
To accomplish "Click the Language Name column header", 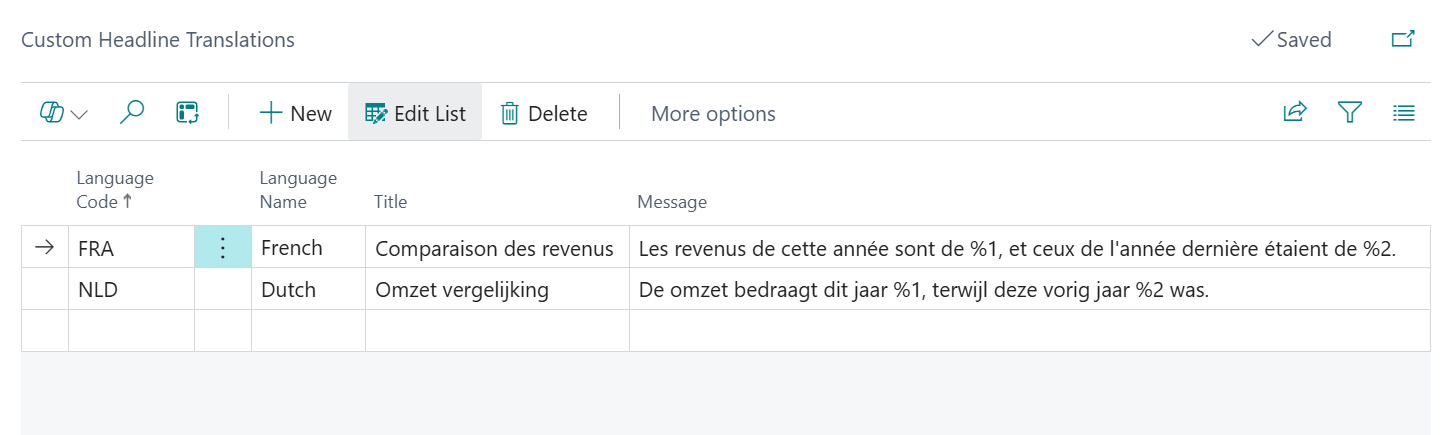I will click(298, 190).
